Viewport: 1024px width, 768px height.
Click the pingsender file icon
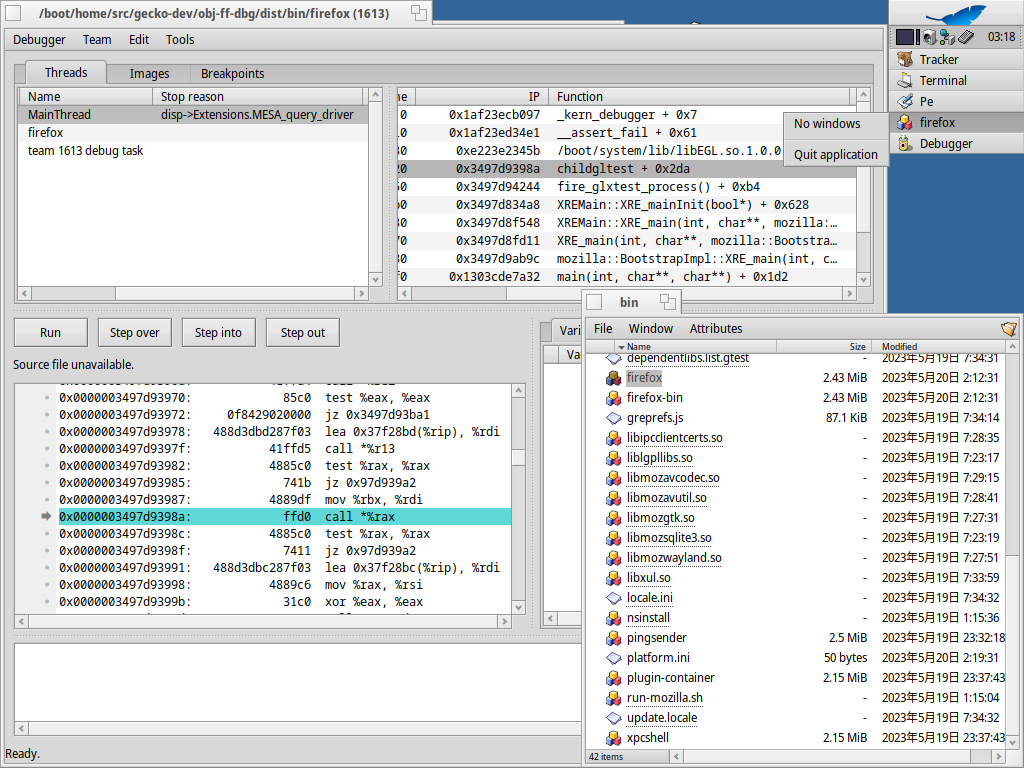click(613, 638)
